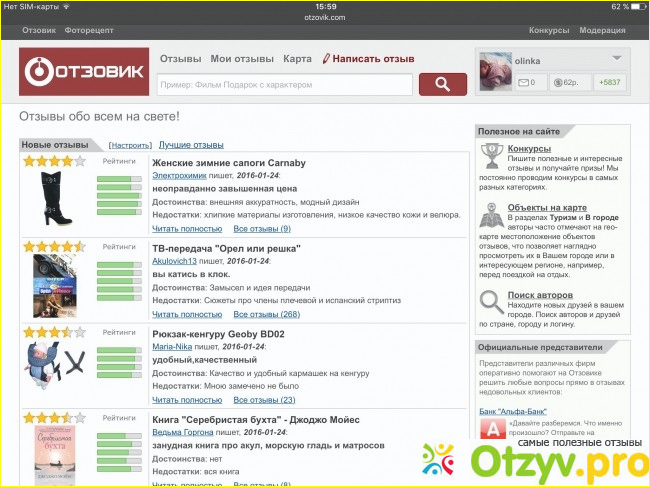
Task: Open the Карта menu item
Action: (x=298, y=59)
